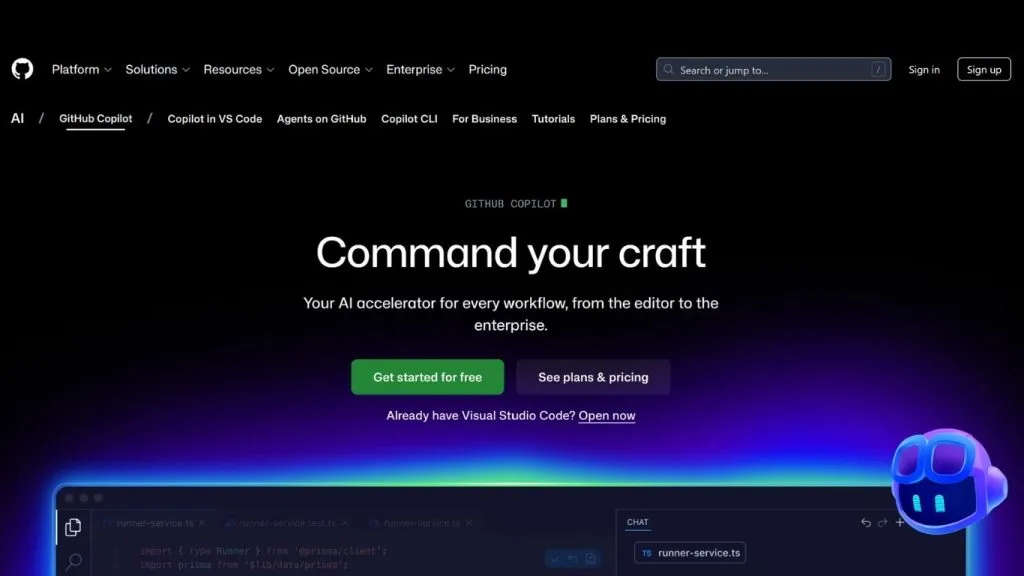Open the Plans & Pricing tab
Screen dimensions: 1024x576
pos(628,119)
